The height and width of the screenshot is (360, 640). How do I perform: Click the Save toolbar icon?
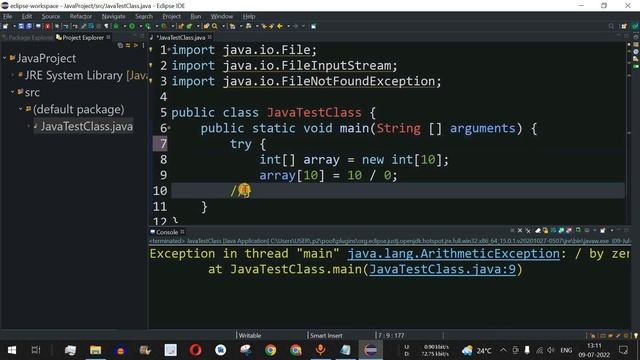click(21, 26)
